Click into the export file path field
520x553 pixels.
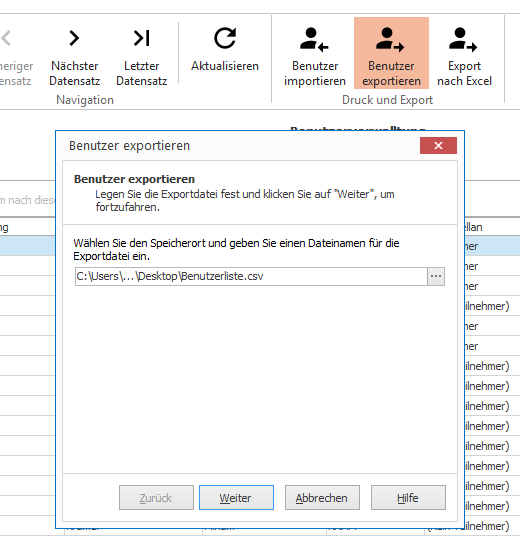[x=251, y=276]
